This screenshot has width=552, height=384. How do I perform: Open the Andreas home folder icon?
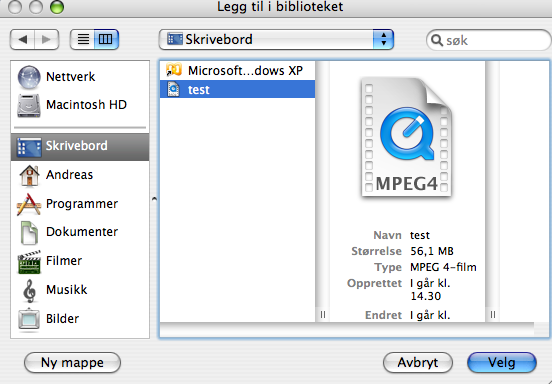29,175
